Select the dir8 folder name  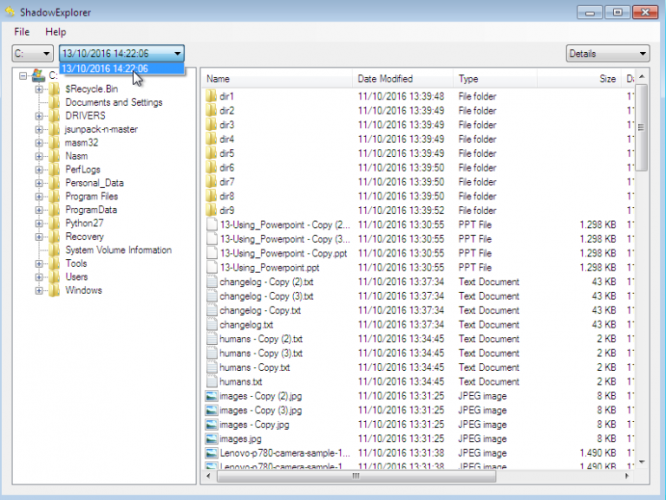(x=227, y=196)
